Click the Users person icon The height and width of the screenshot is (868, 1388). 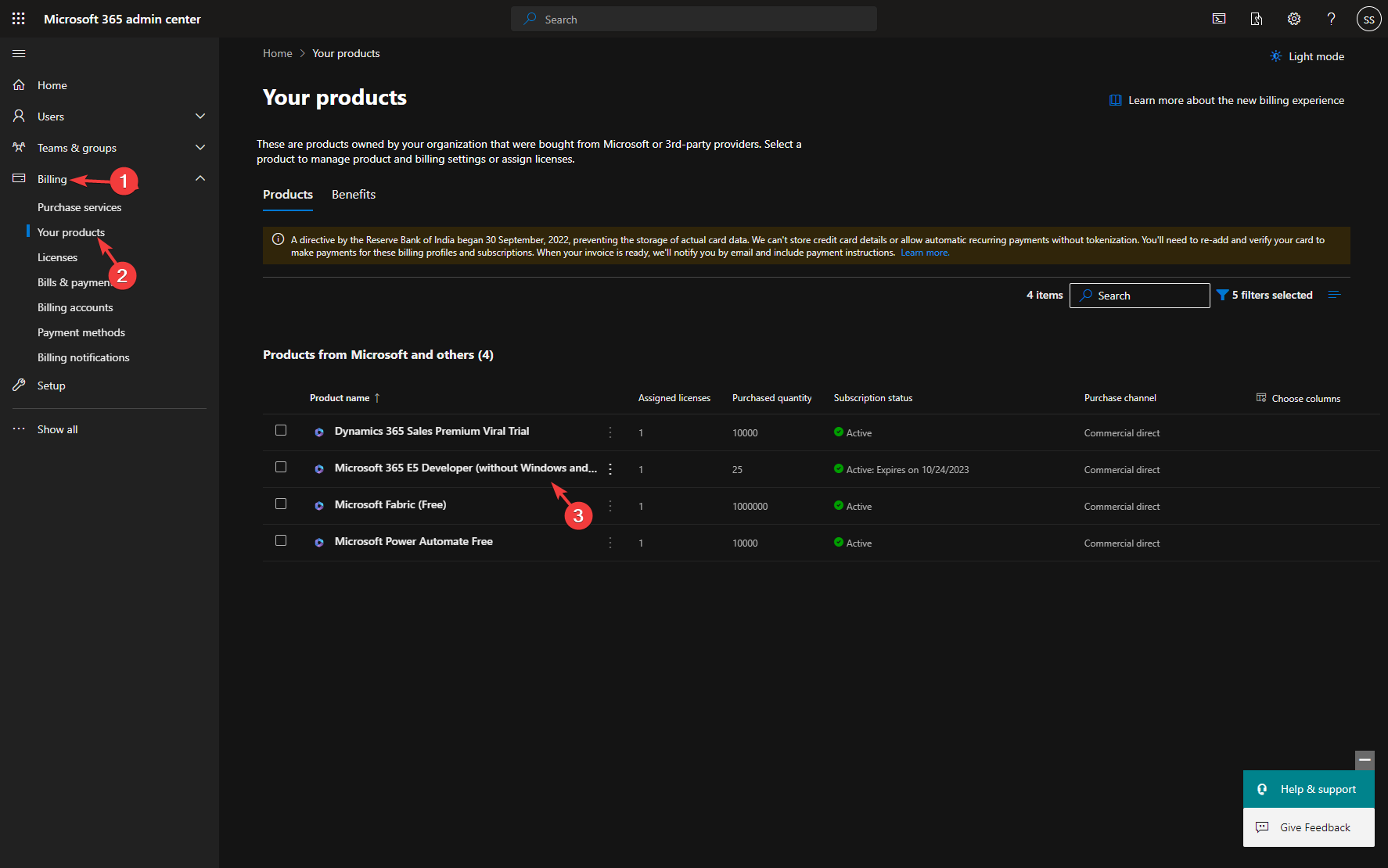[19, 116]
